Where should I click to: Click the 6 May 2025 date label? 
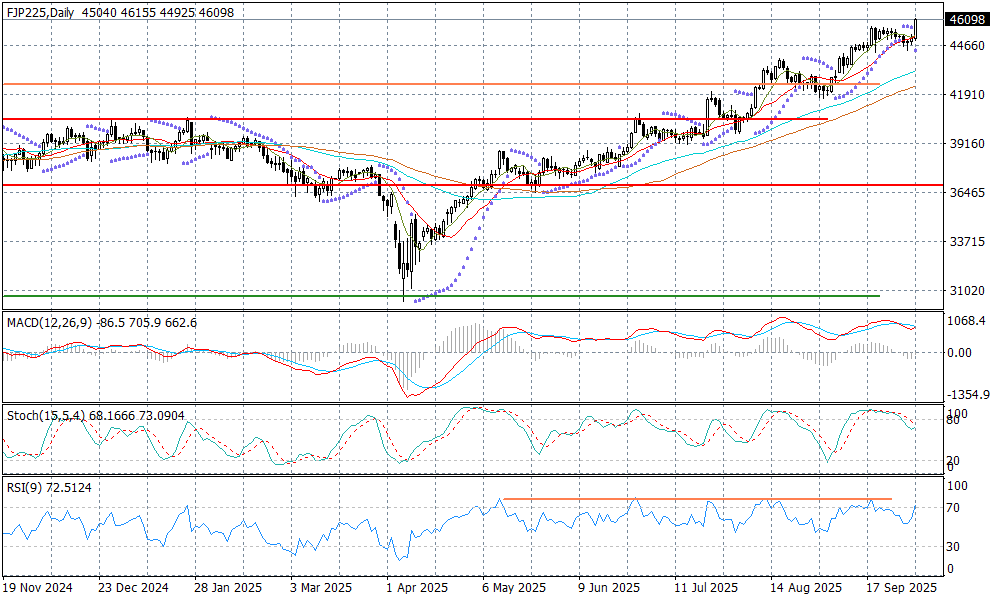512,588
